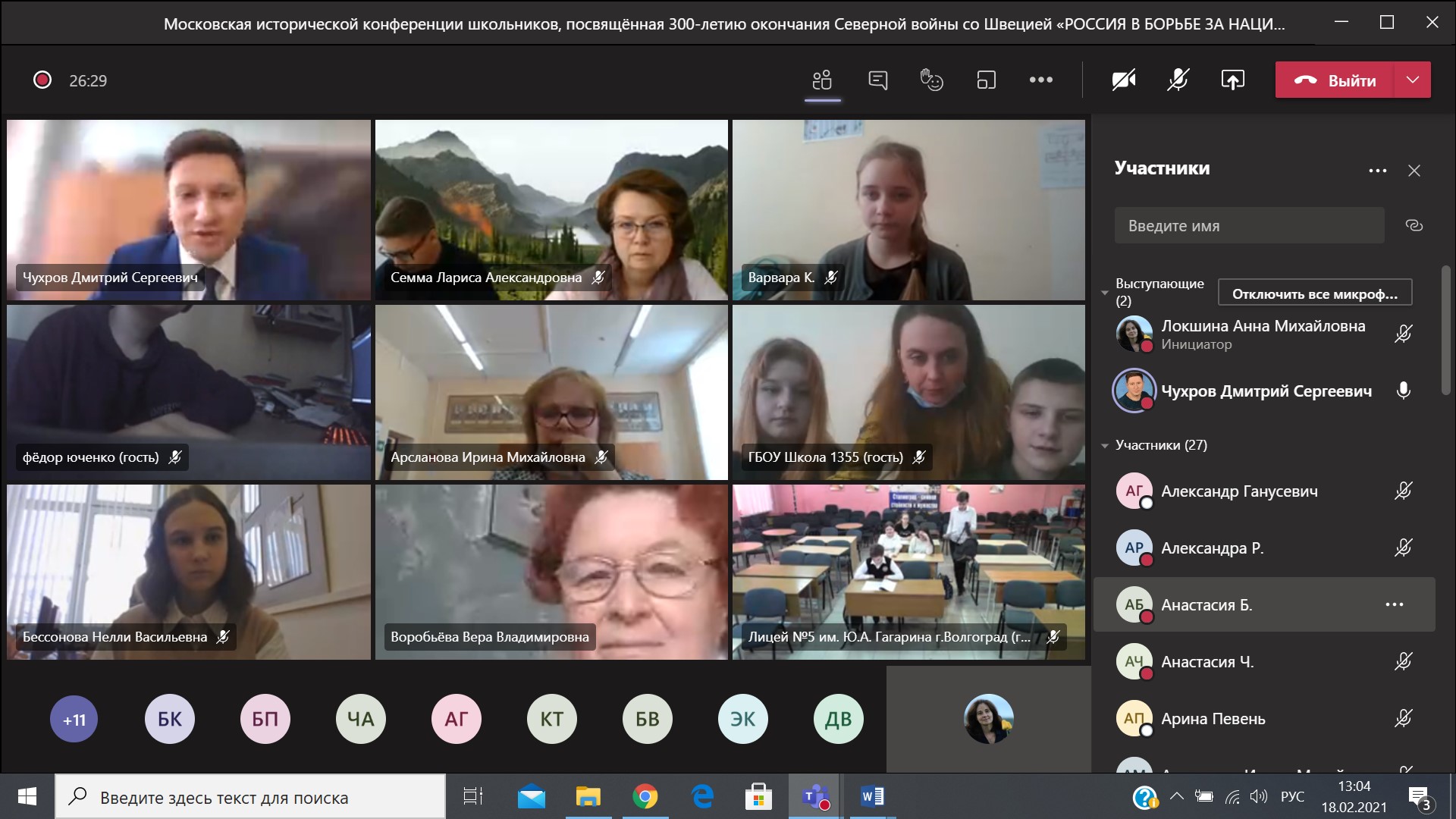Select the ГБОУ Школа 1355 (гость) video tile
Screen dimensions: 1456x819
(x=908, y=392)
